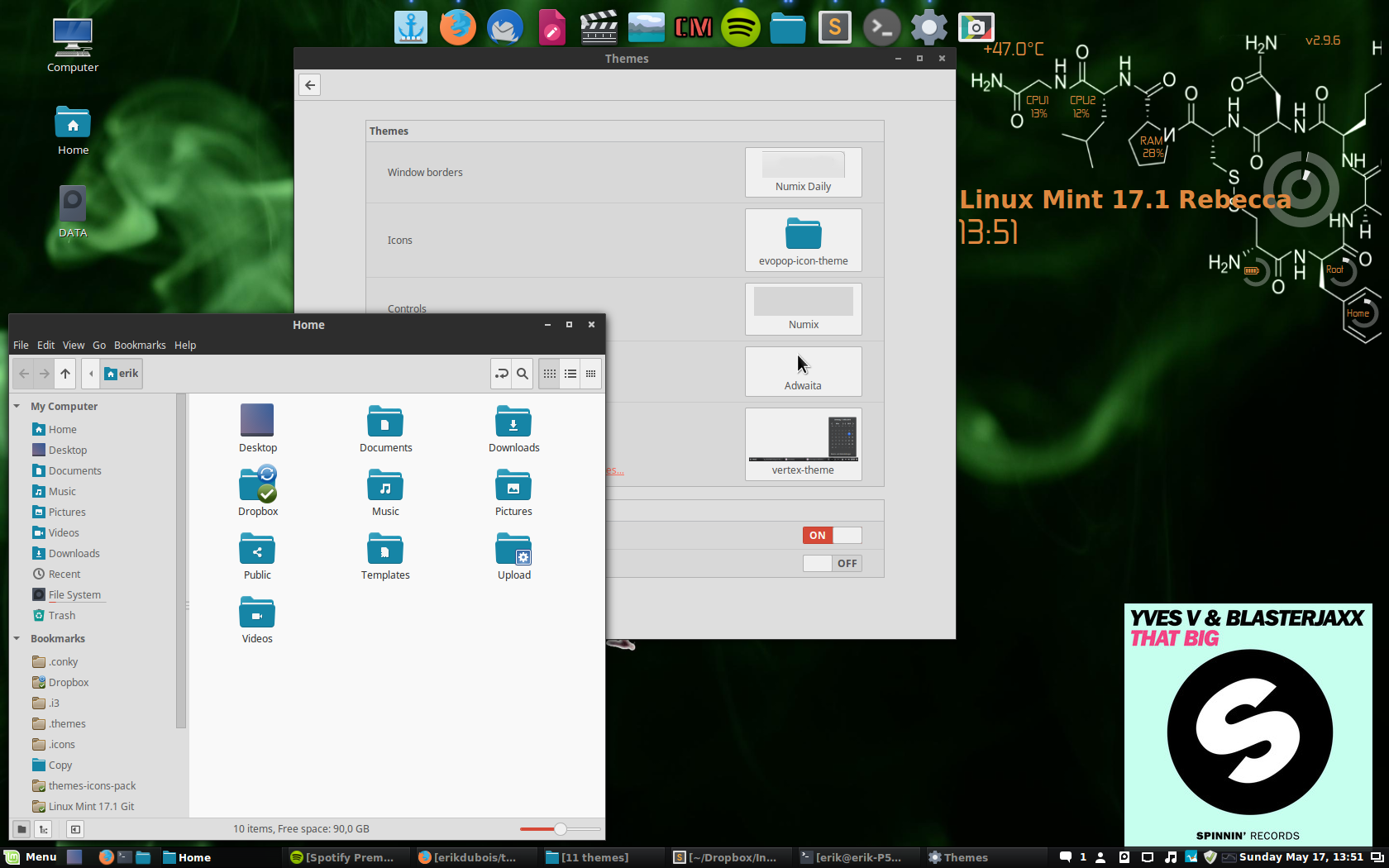
Task: Open the Home desktop icon
Action: (x=73, y=131)
